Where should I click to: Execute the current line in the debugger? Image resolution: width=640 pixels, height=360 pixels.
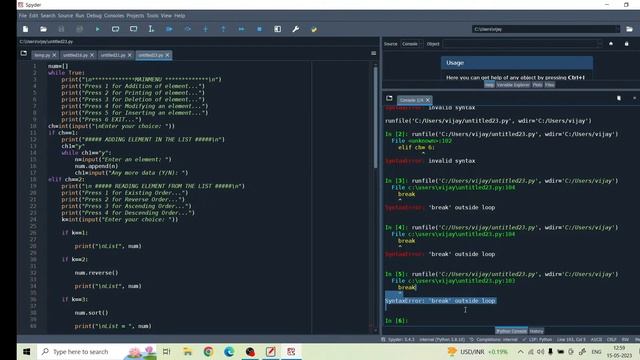coord(187,29)
